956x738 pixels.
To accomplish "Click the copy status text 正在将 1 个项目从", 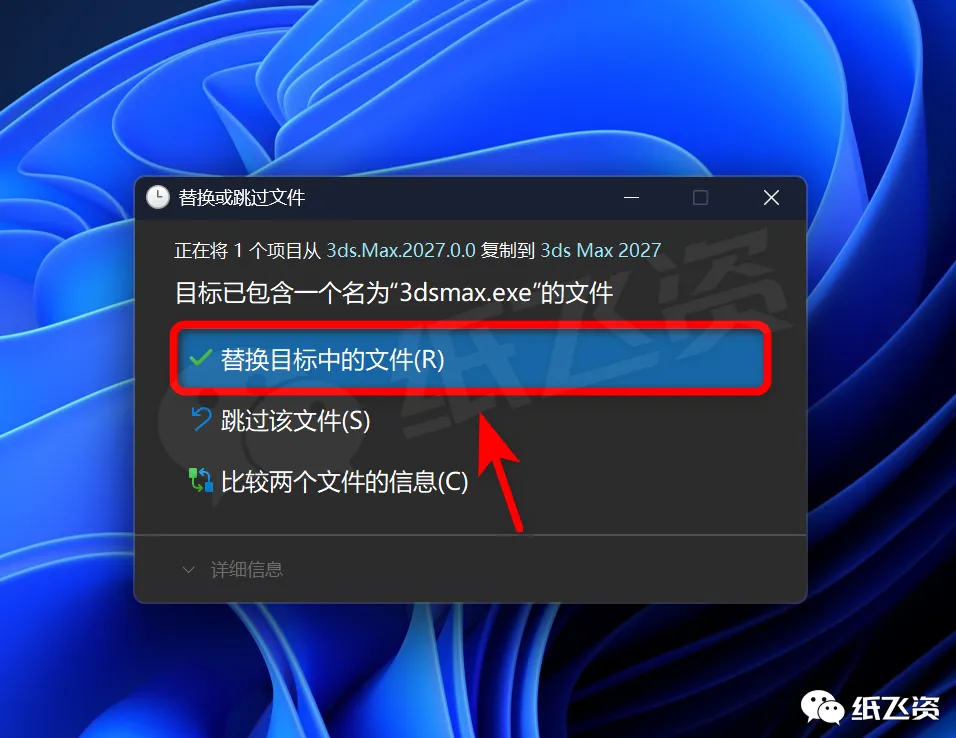I will click(248, 251).
